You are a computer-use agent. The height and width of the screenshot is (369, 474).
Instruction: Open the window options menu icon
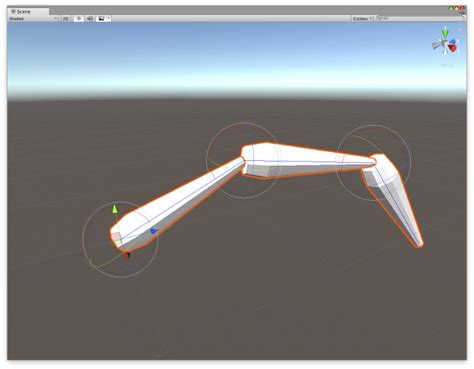point(463,13)
